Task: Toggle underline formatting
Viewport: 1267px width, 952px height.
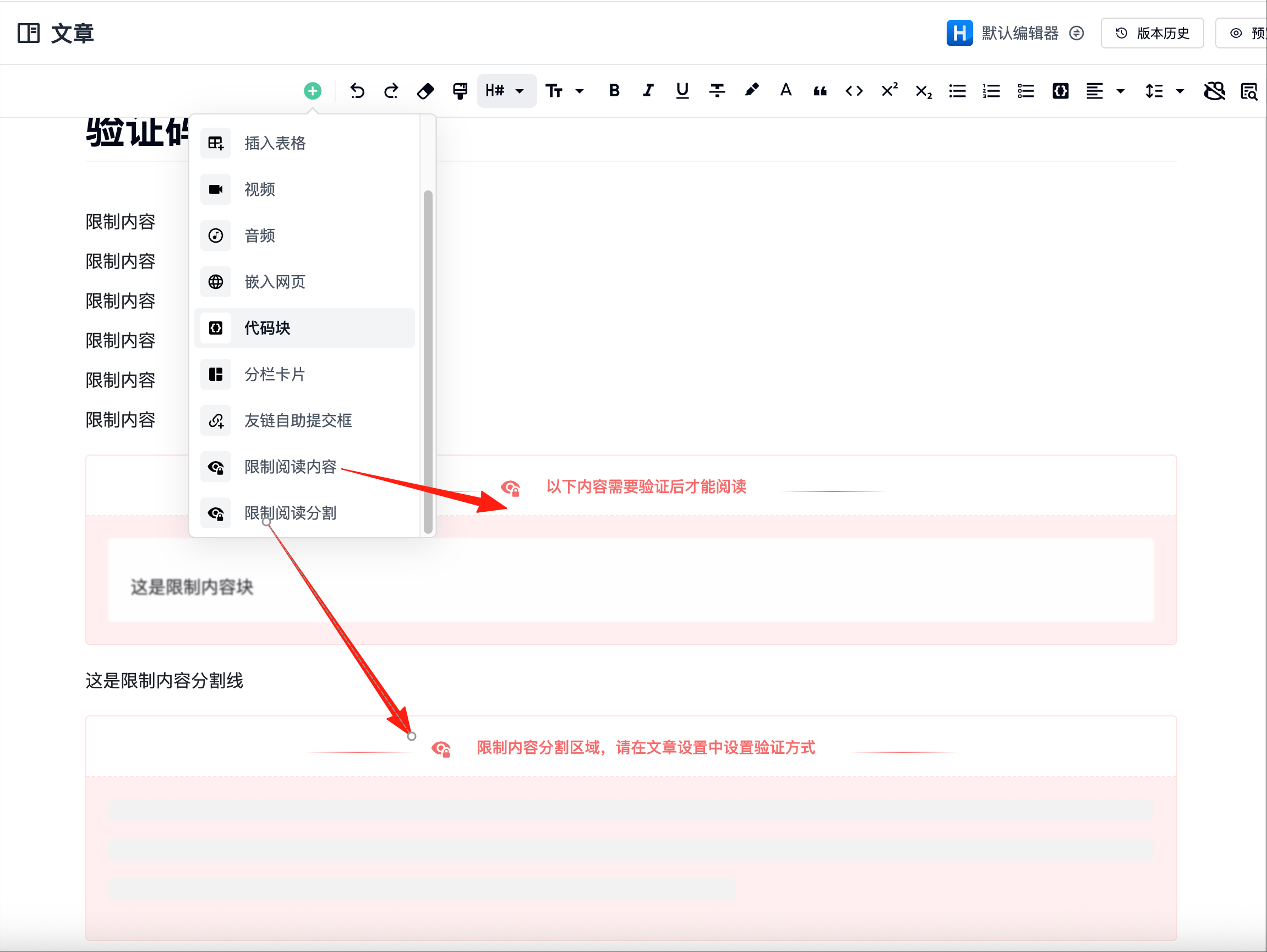Action: click(681, 90)
